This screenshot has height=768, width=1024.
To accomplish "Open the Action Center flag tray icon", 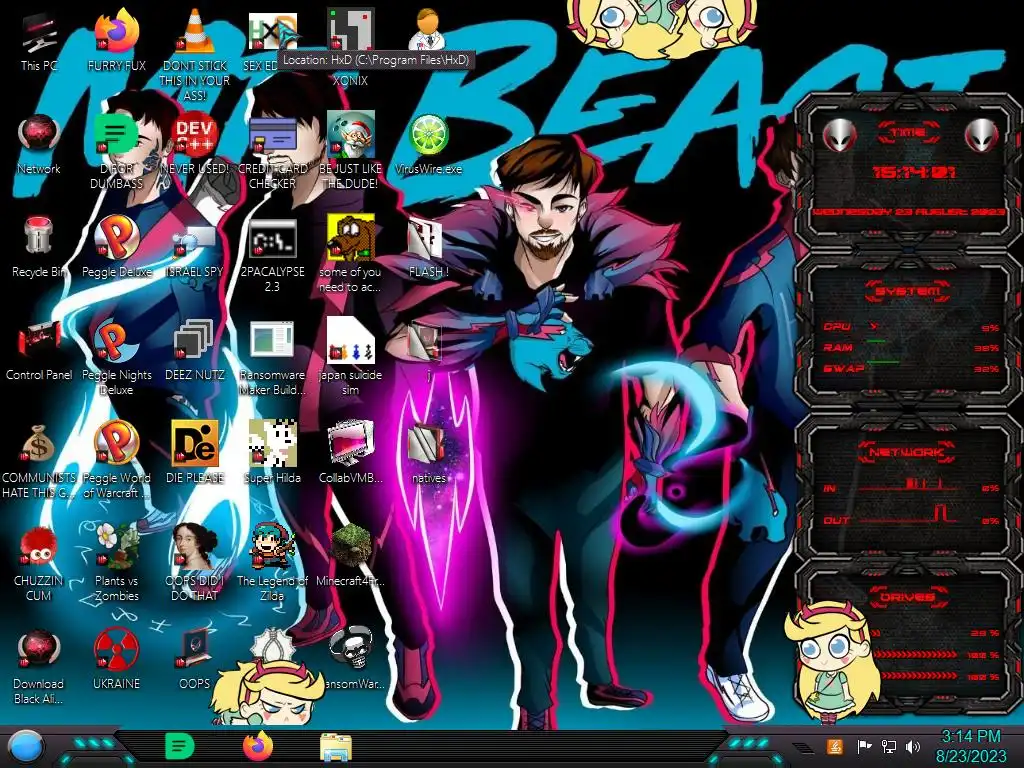I will 864,746.
